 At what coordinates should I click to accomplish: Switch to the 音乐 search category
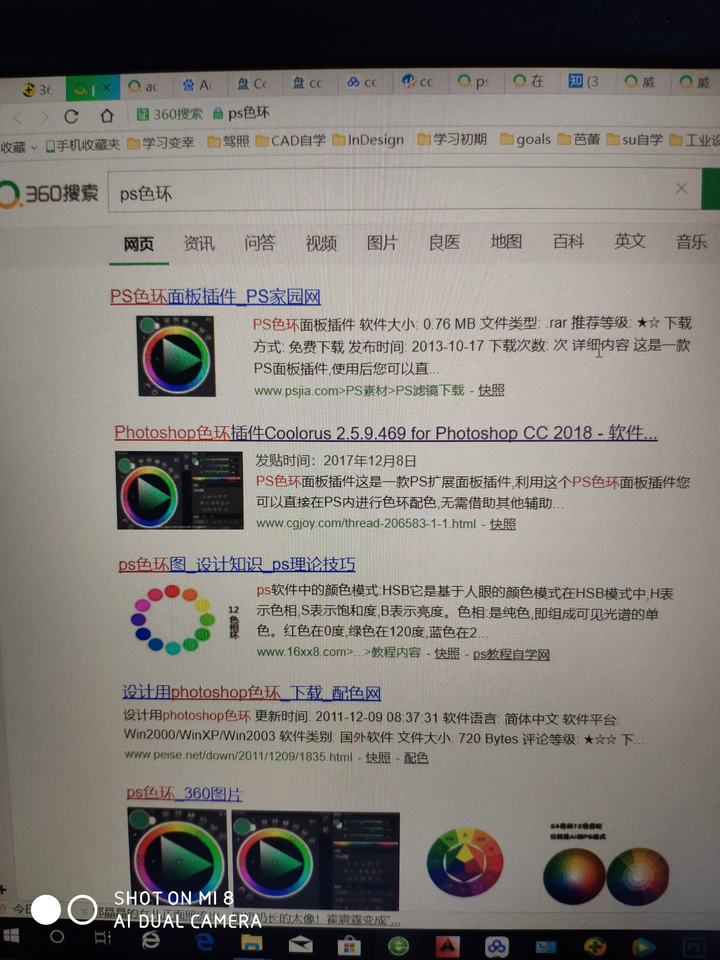[691, 241]
